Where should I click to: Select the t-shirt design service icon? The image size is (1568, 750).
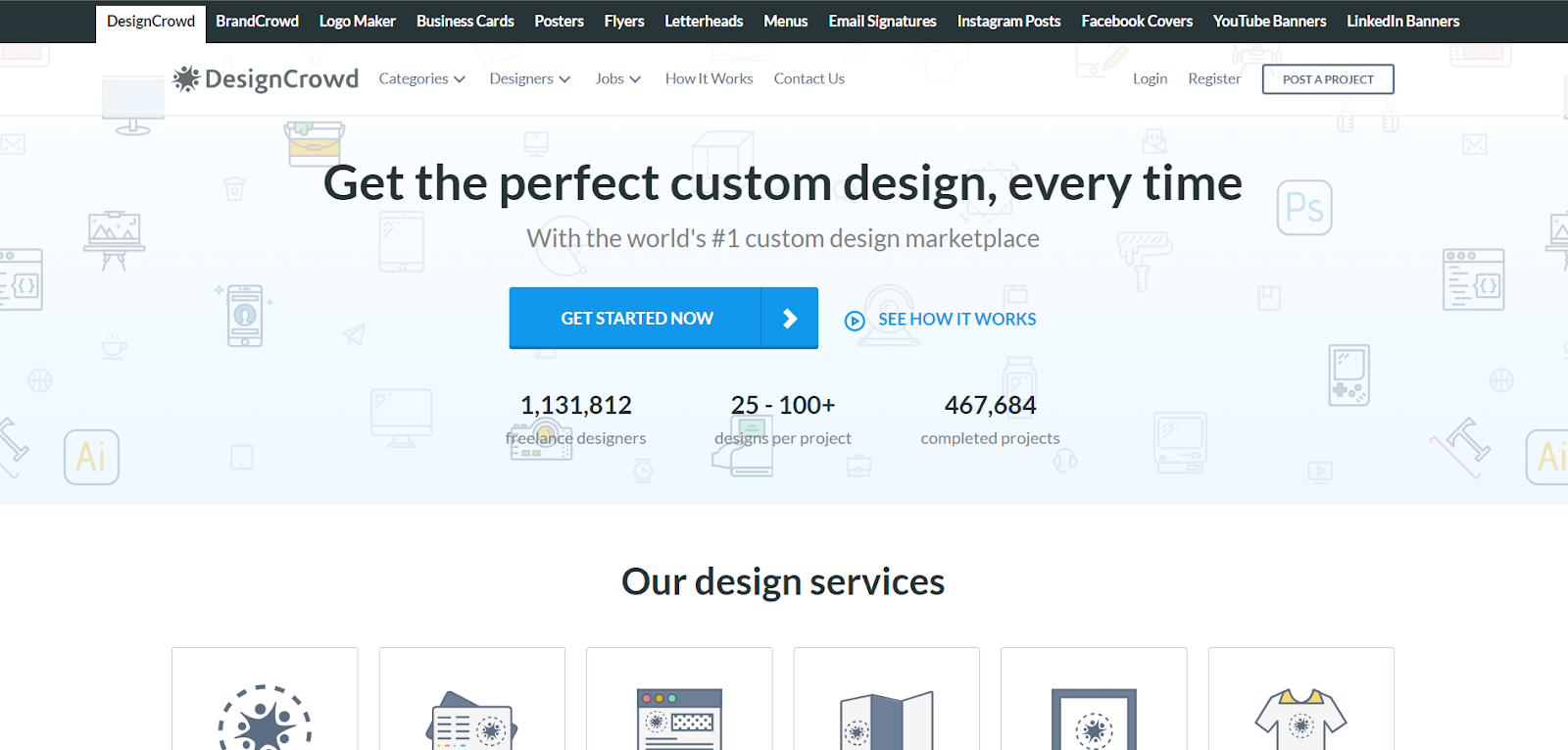[1301, 719]
